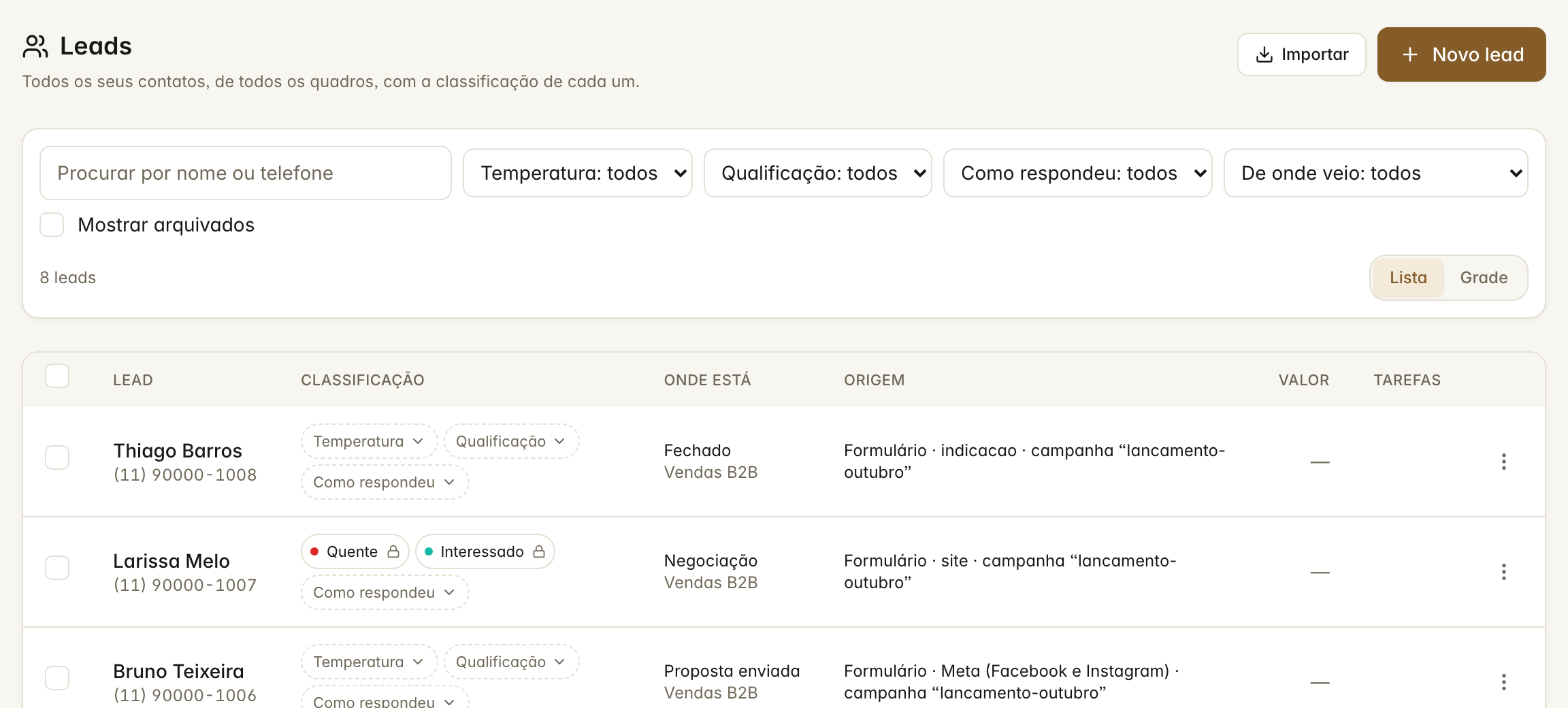Check the select-all leads header checkbox
The width and height of the screenshot is (1568, 708).
(57, 376)
